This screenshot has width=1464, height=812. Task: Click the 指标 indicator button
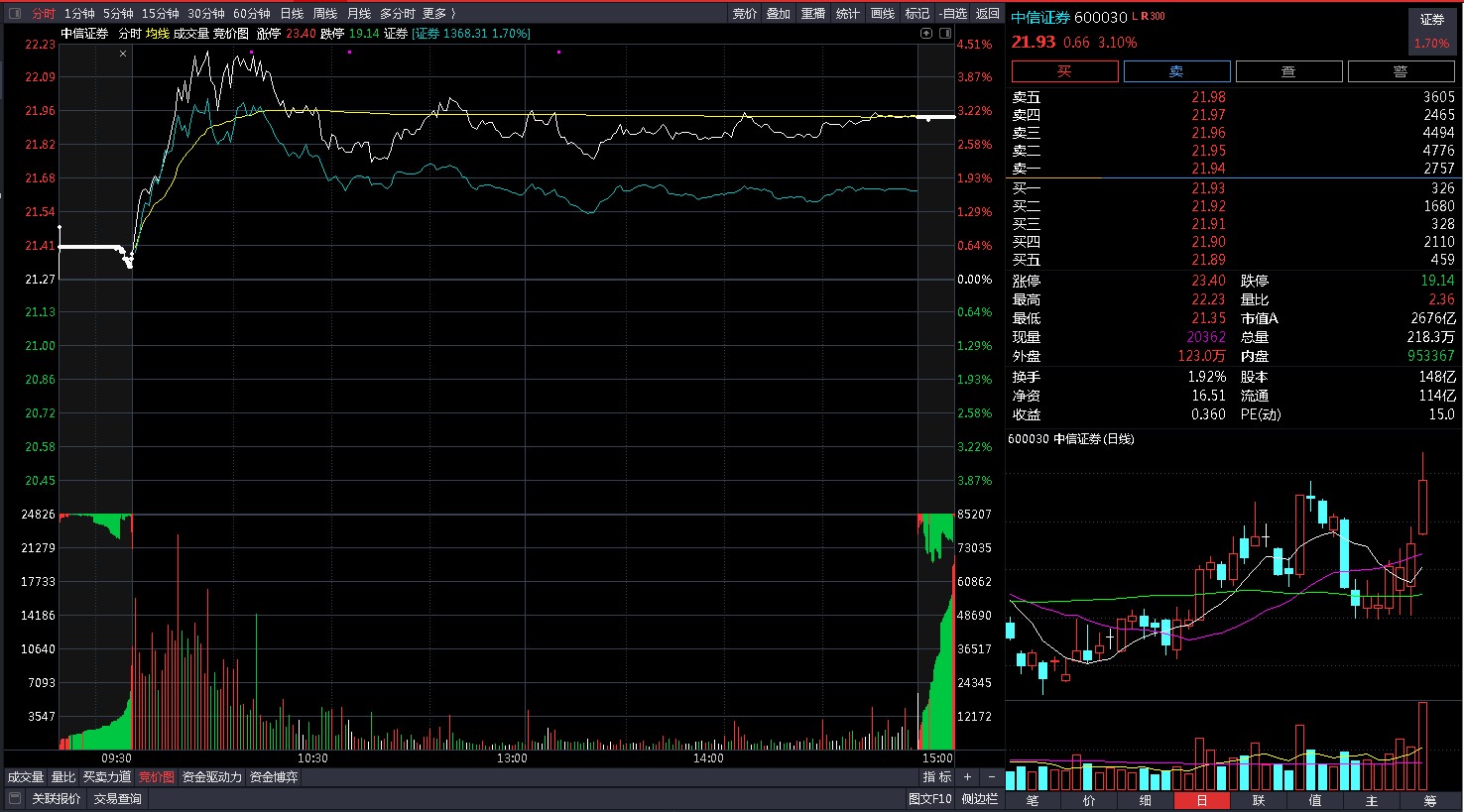(x=937, y=777)
